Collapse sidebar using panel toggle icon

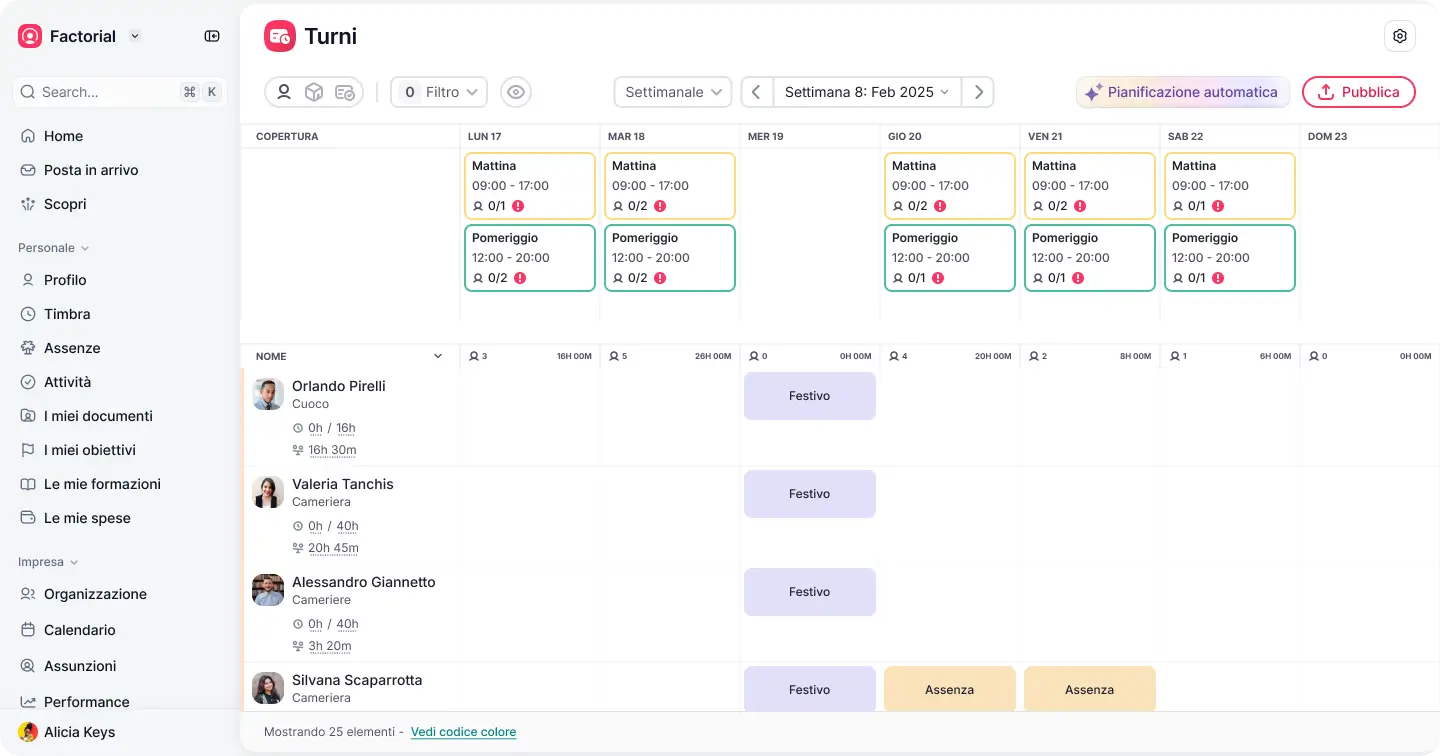212,36
